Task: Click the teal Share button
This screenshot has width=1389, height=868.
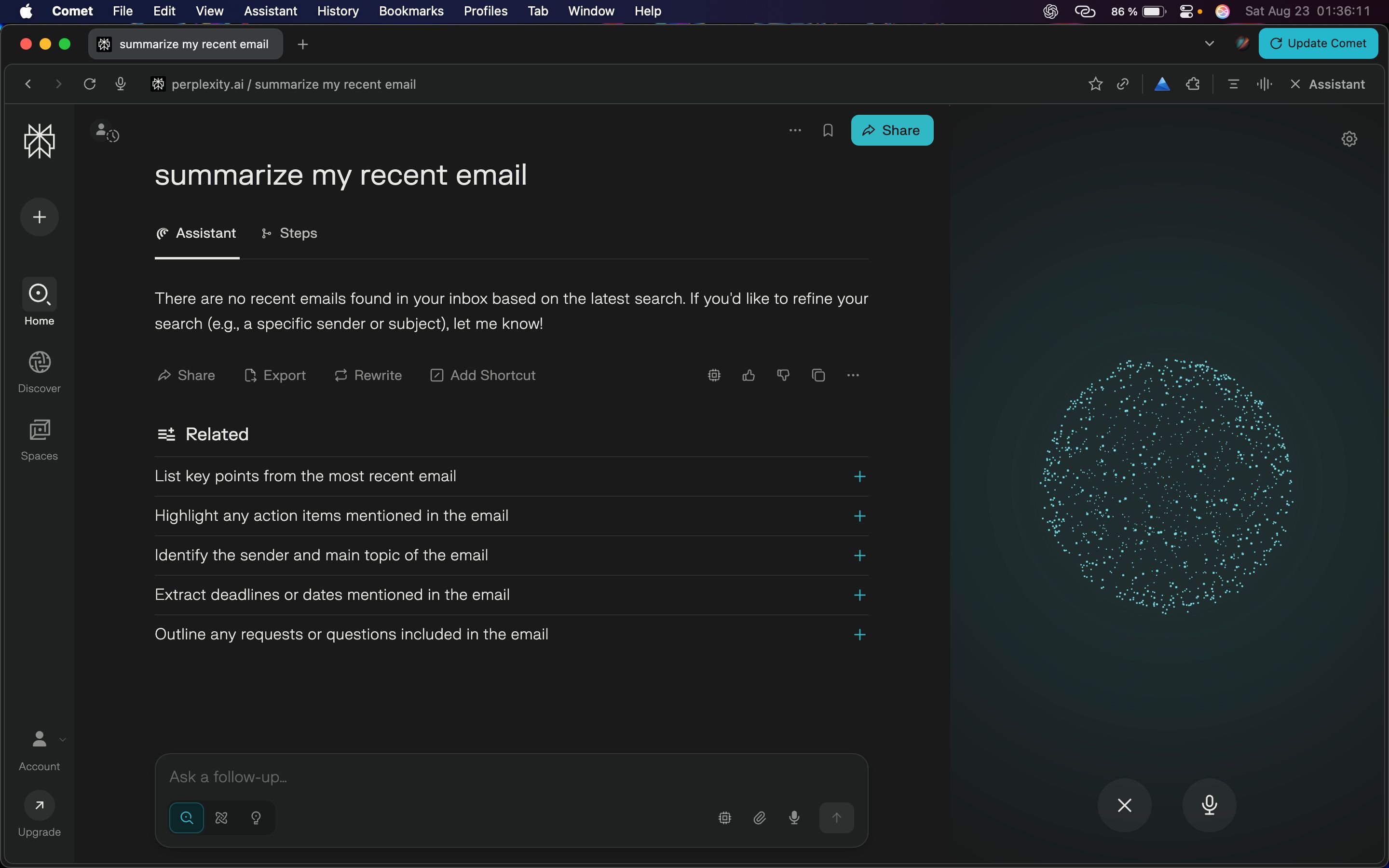Action: pyautogui.click(x=892, y=130)
